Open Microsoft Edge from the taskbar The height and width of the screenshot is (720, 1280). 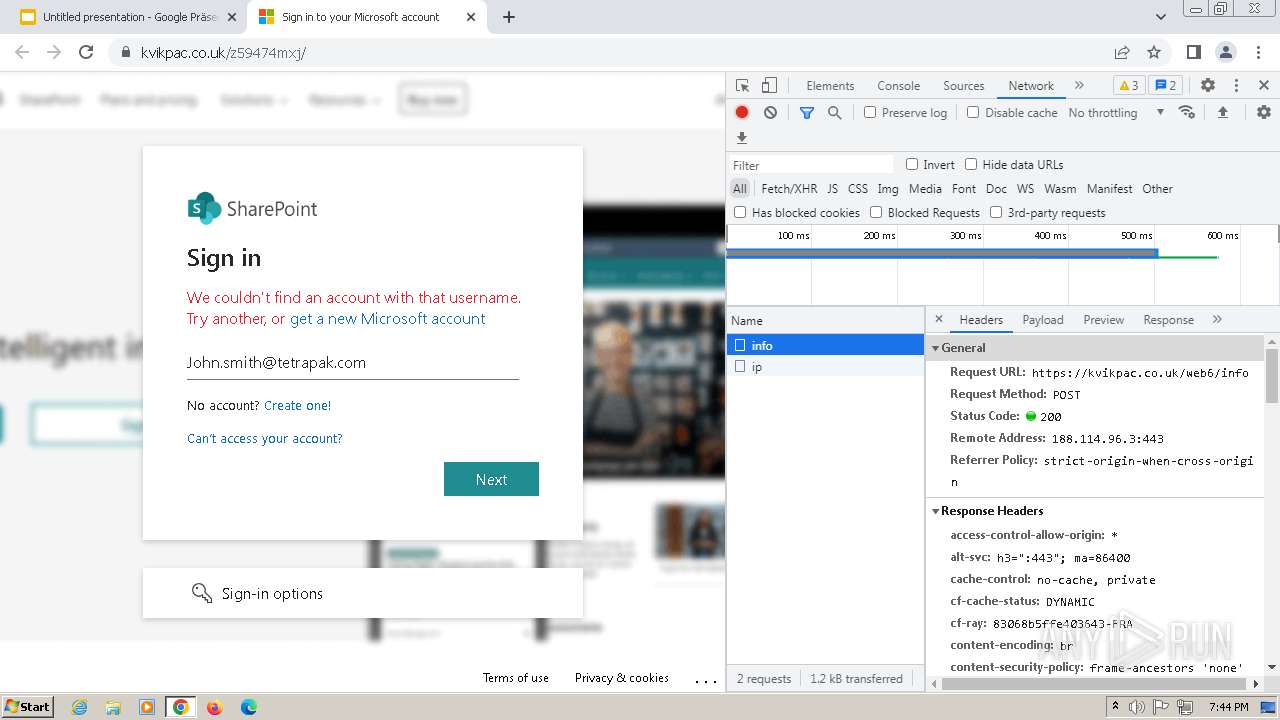(248, 707)
